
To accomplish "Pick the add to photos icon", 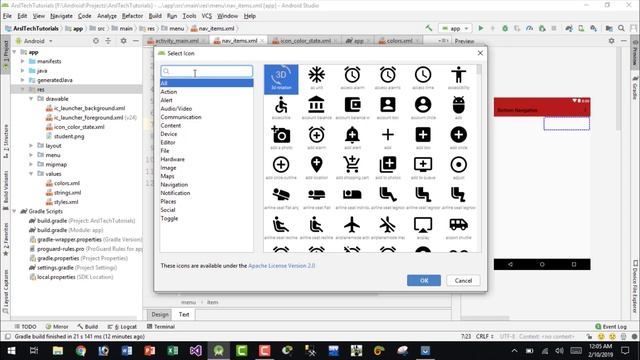I will coord(388,165).
